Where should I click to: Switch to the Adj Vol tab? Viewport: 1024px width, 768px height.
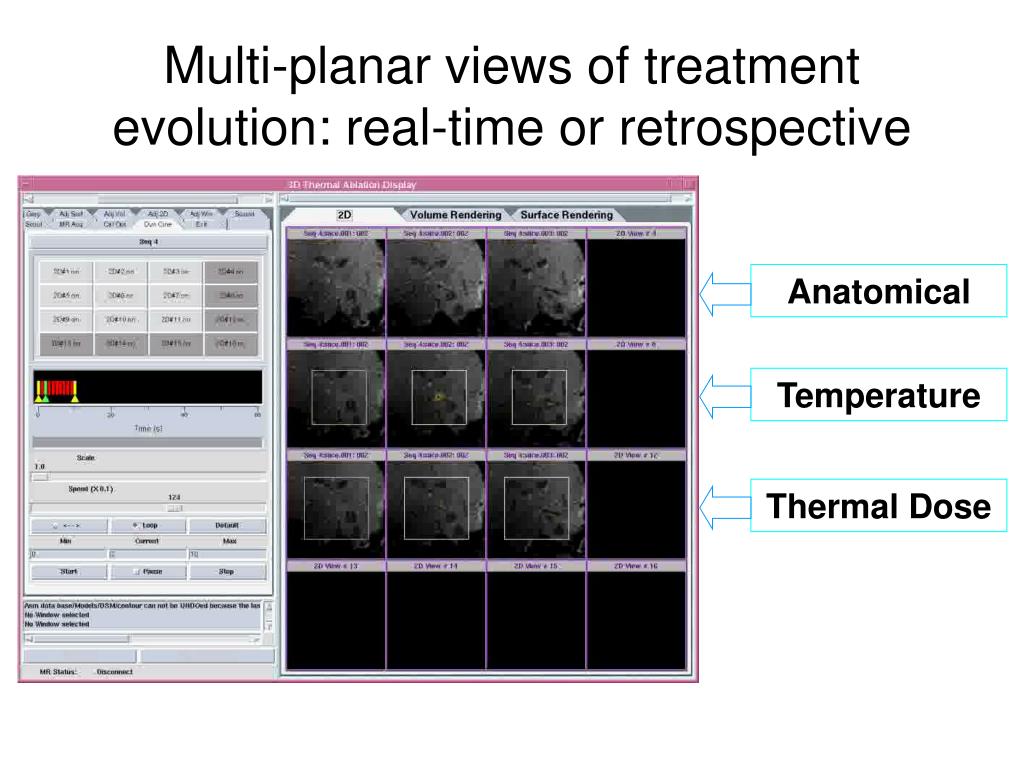tap(114, 214)
